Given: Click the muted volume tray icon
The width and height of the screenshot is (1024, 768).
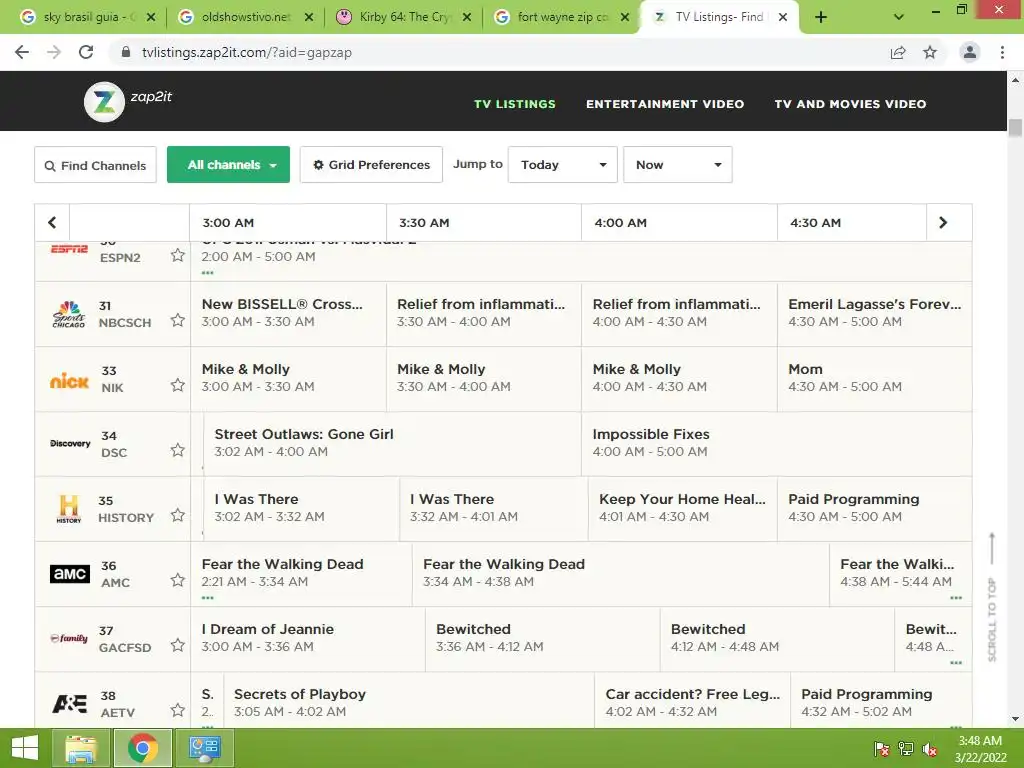Looking at the screenshot, I should click(x=929, y=749).
